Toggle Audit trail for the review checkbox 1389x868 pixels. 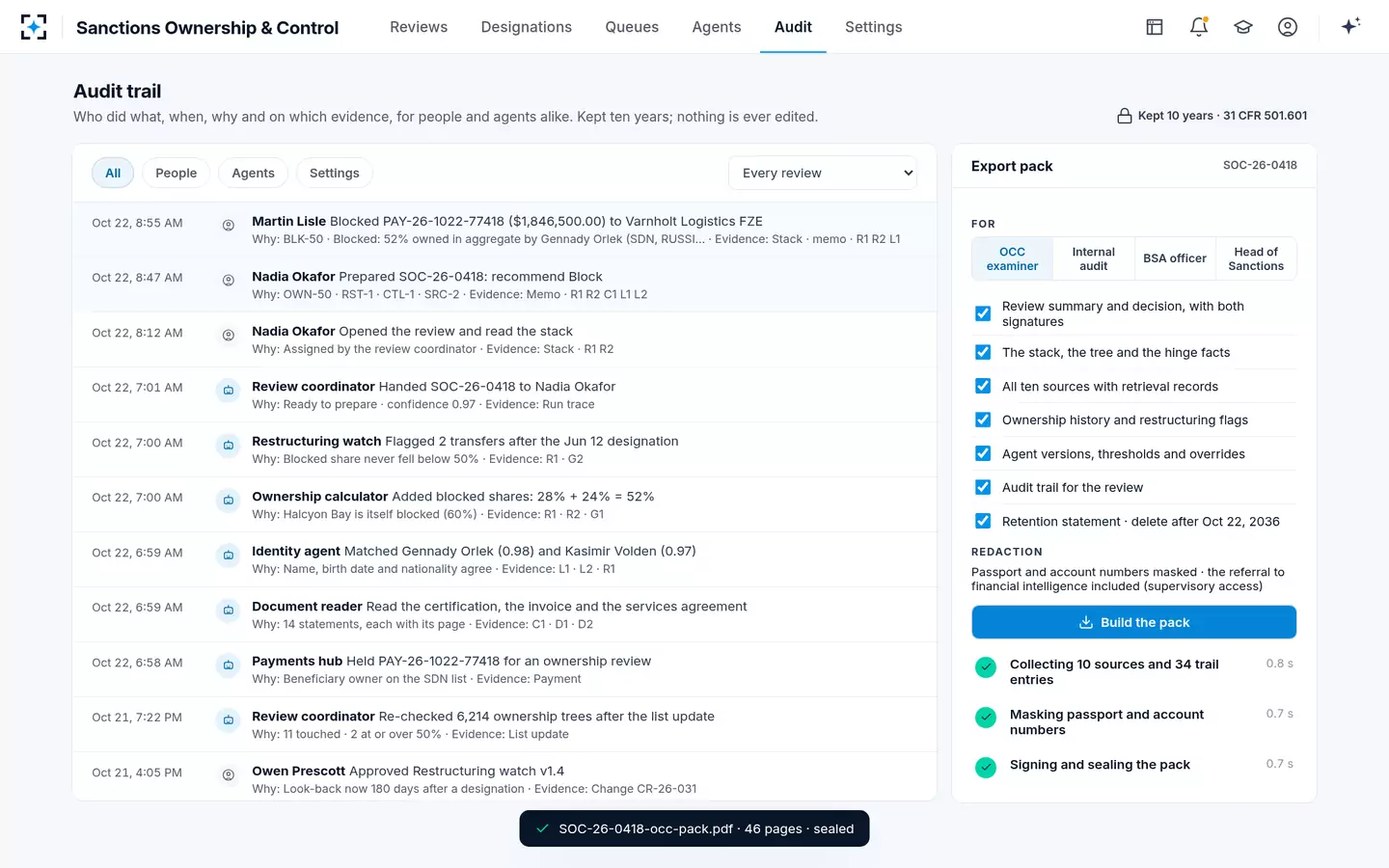(983, 487)
